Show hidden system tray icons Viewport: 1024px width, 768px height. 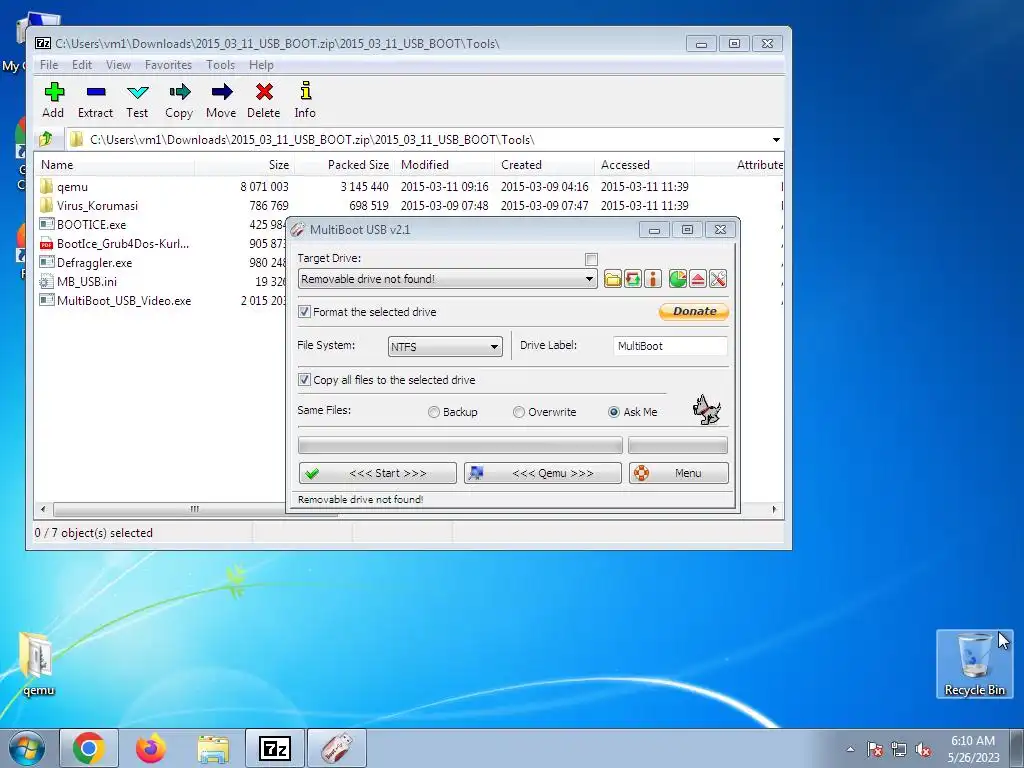(x=850, y=750)
